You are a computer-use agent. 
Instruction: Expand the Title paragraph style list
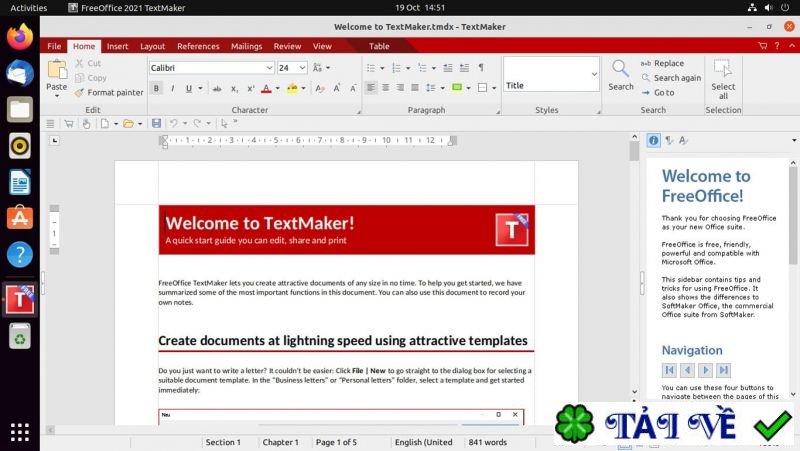tap(594, 72)
